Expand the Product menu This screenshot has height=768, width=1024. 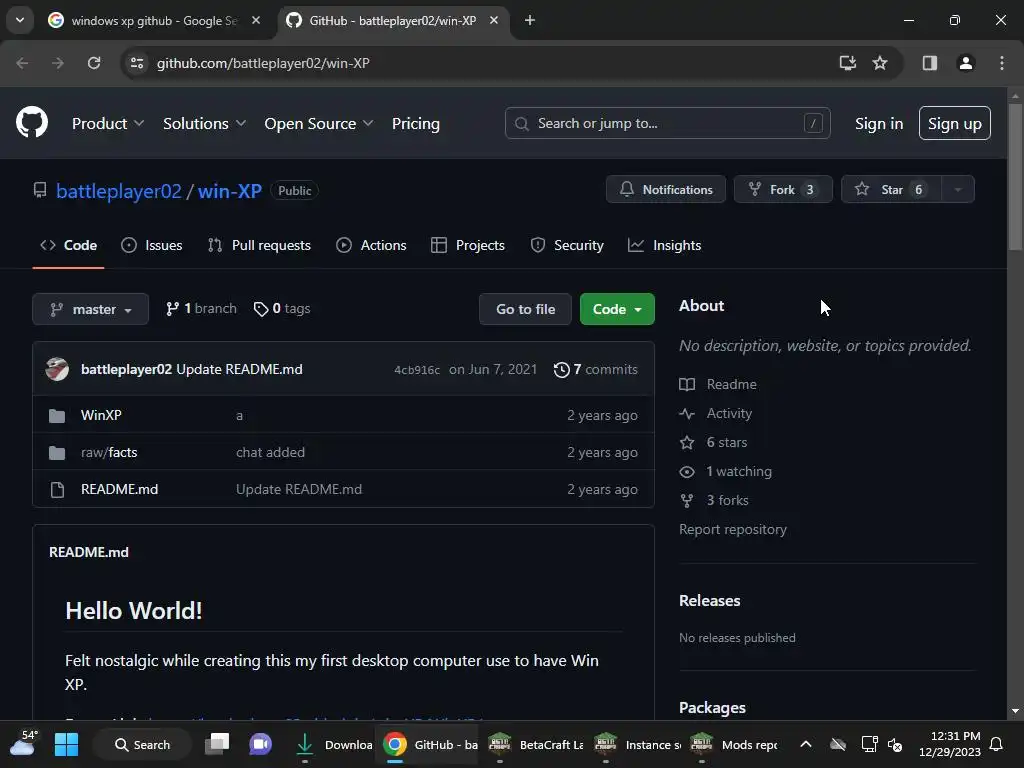(x=108, y=123)
